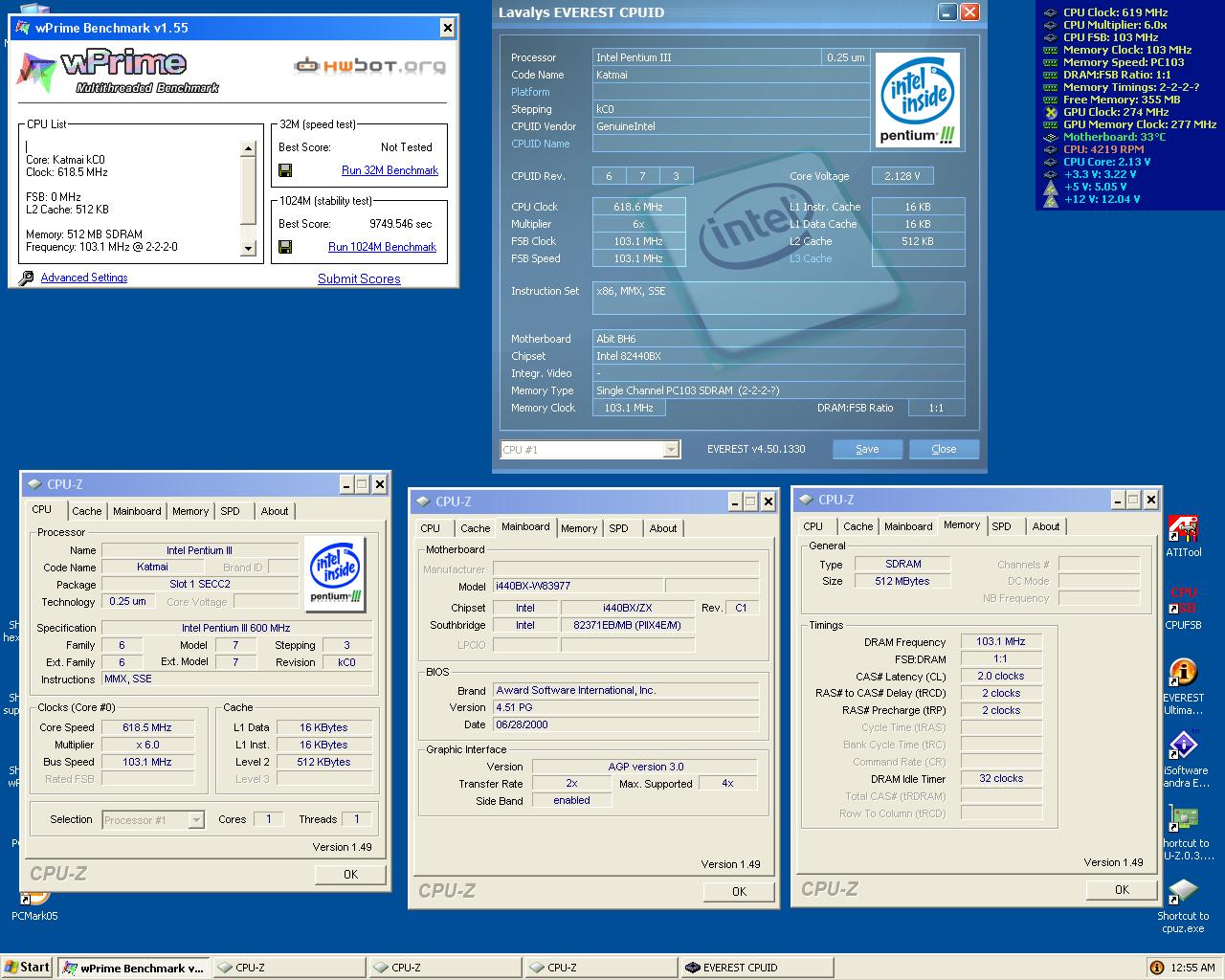Switch to Cache tab in the left CPU-Z window
1225x980 pixels.
[x=86, y=511]
